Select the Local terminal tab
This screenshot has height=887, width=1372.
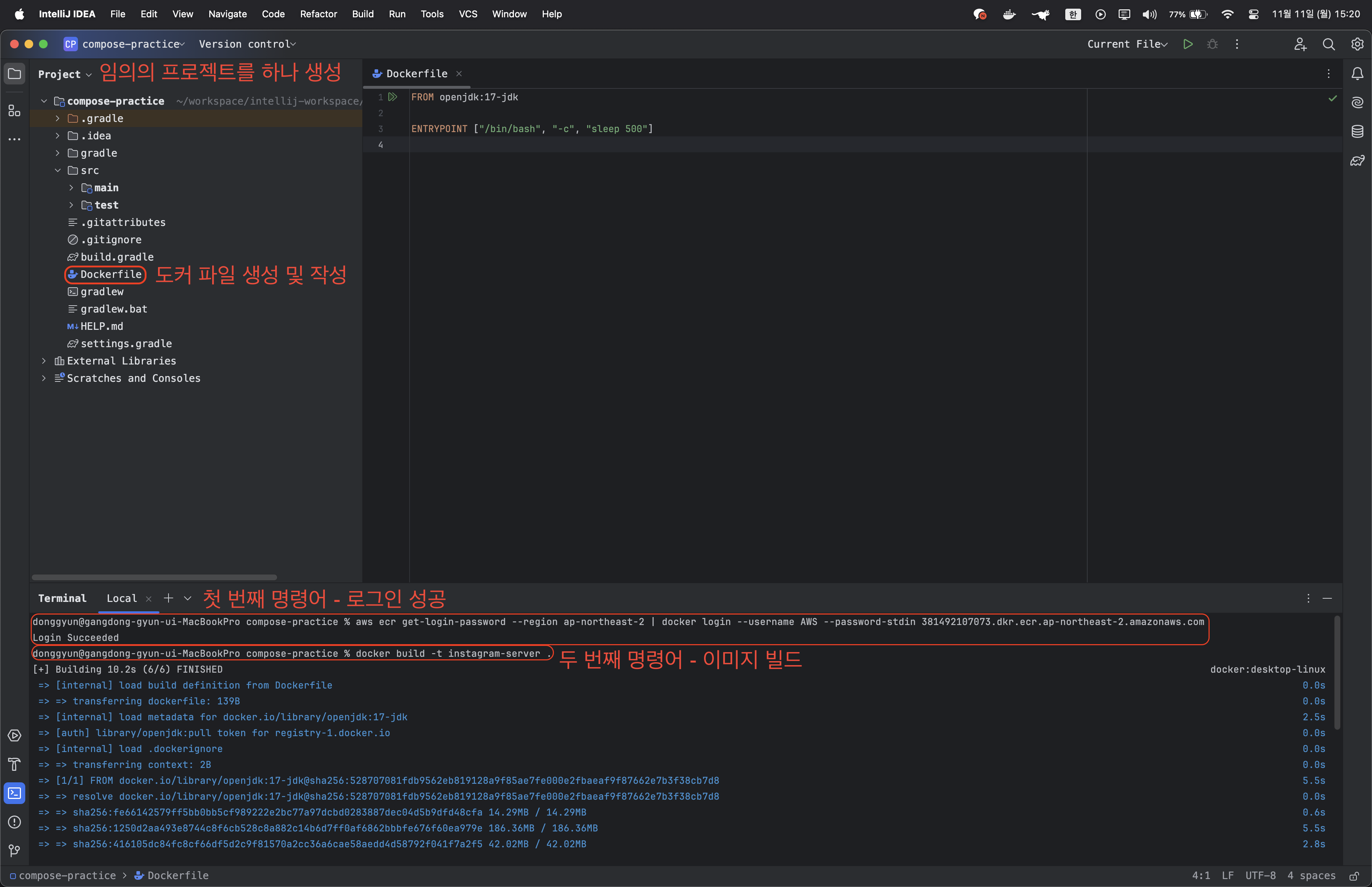122,598
